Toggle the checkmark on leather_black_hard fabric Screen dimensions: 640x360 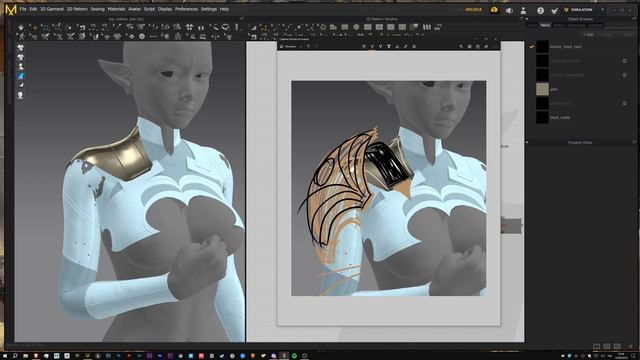click(531, 47)
